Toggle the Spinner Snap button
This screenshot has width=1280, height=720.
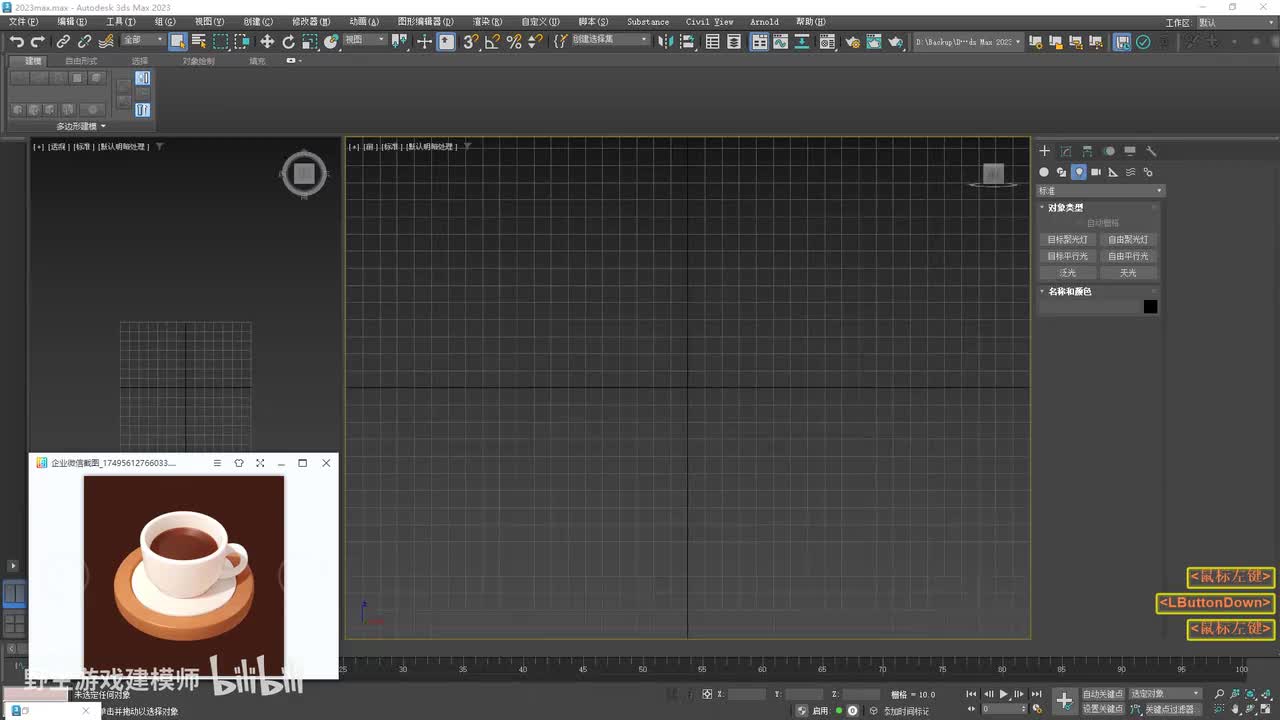[535, 41]
